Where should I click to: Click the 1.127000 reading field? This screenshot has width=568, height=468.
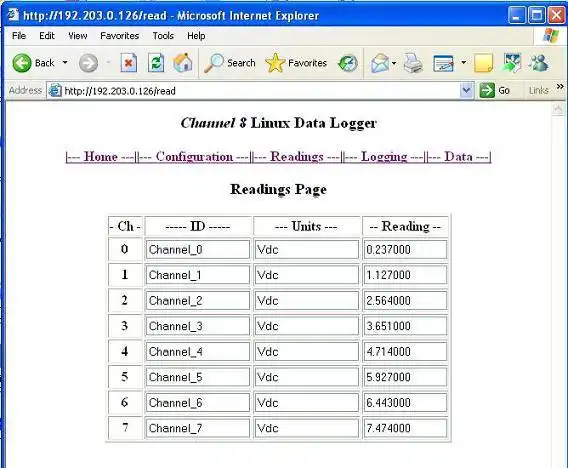405,275
